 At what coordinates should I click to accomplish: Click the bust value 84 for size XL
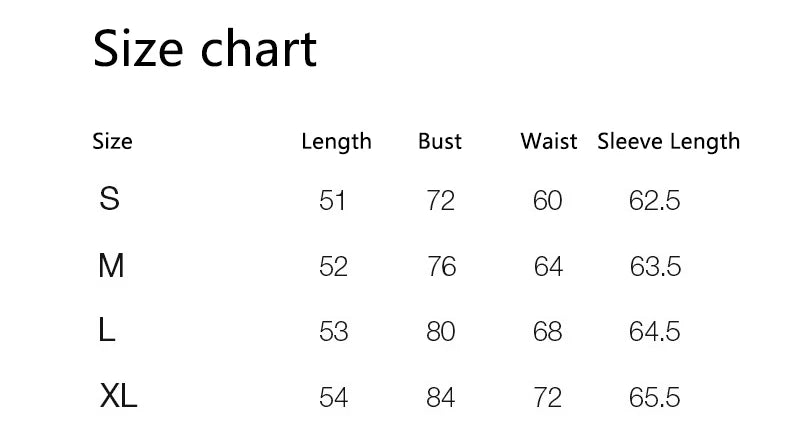click(441, 397)
